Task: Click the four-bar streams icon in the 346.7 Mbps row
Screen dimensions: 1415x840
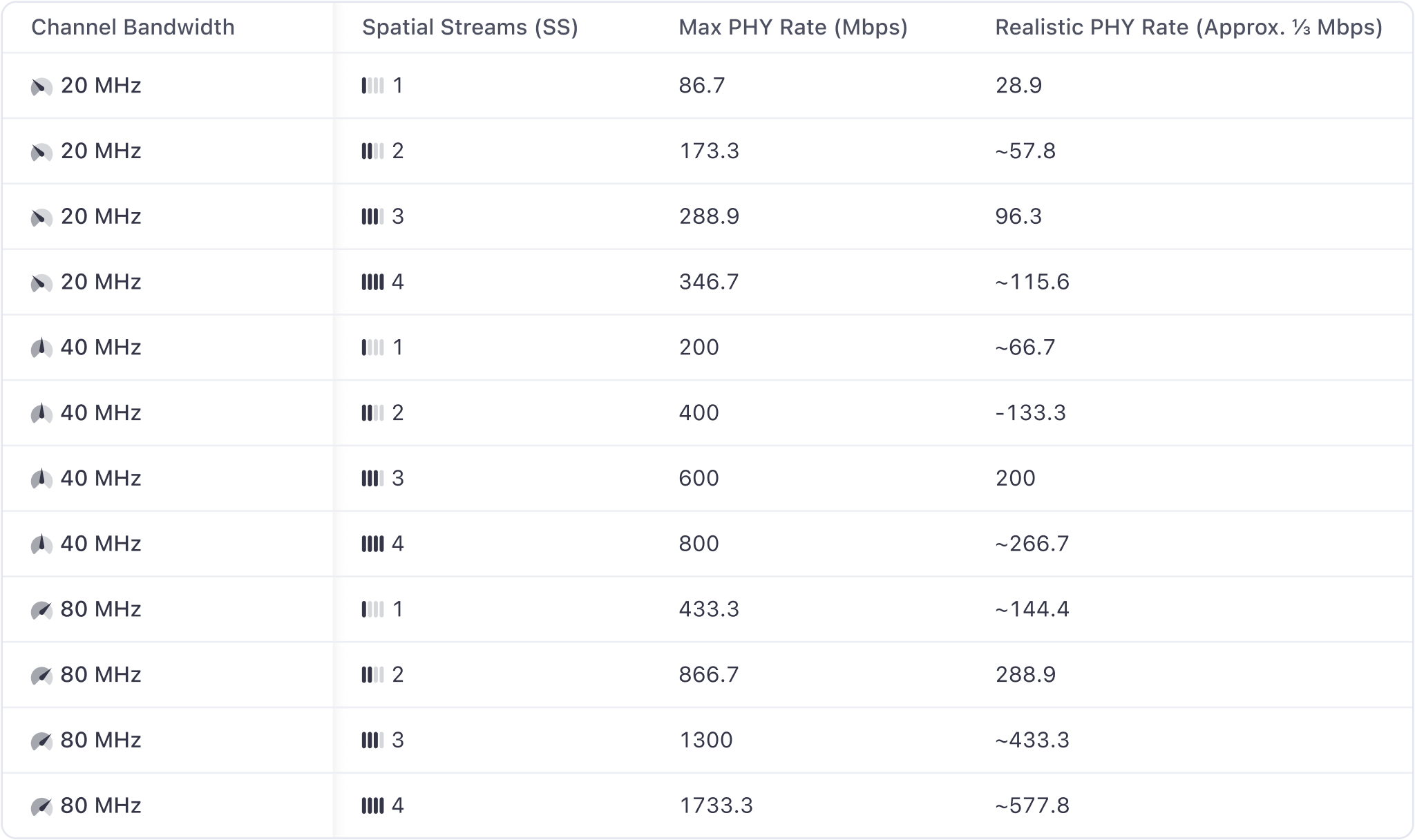Action: (372, 282)
